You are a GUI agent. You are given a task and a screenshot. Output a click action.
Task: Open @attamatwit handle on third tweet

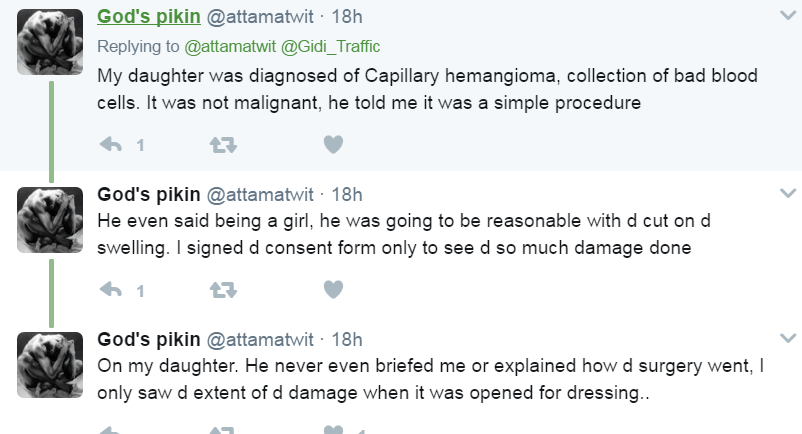(260, 339)
